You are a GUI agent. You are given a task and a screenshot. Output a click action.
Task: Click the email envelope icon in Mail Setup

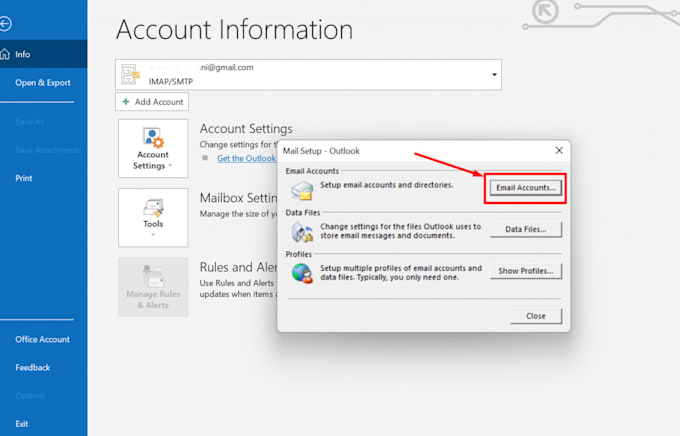tap(302, 190)
